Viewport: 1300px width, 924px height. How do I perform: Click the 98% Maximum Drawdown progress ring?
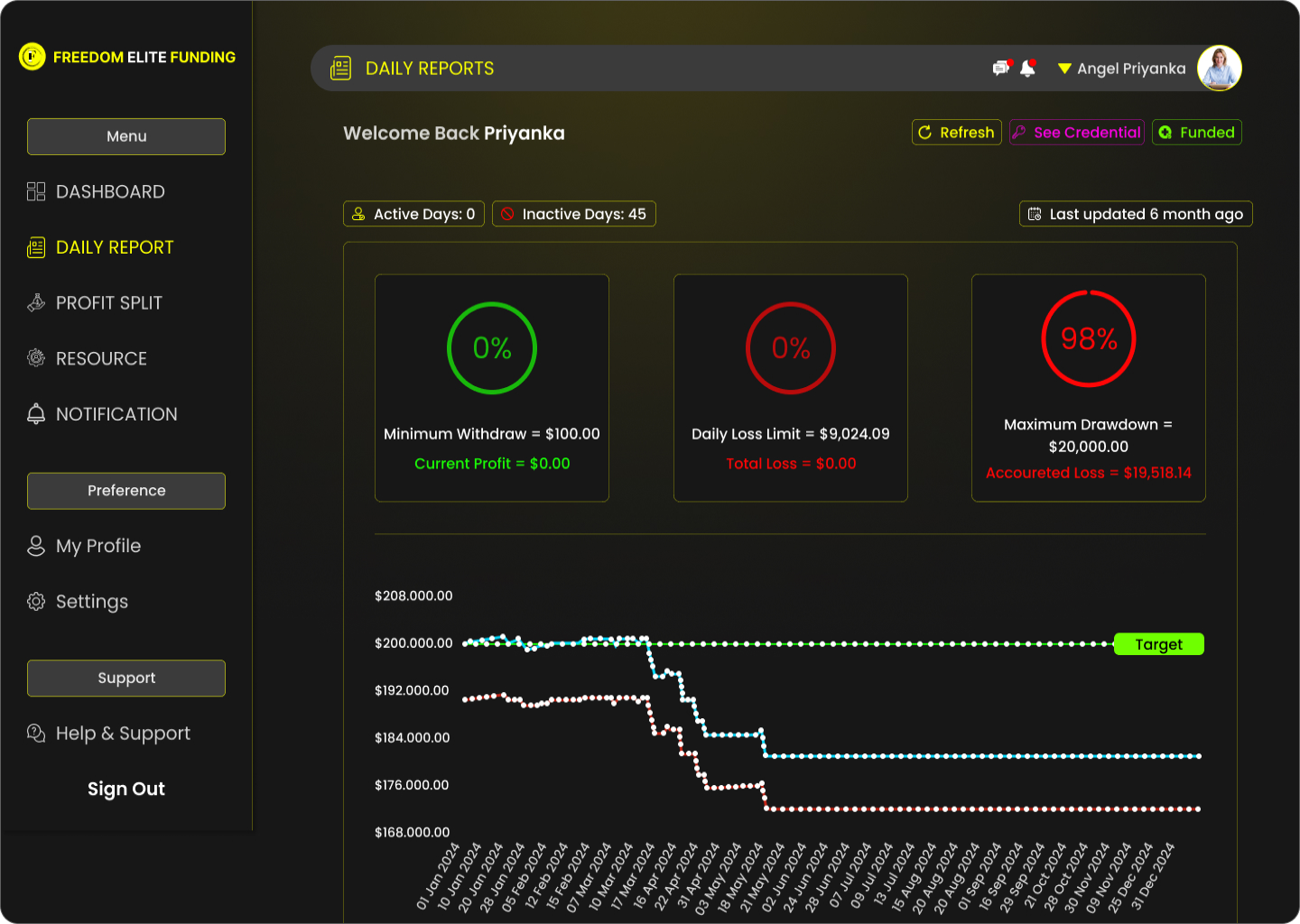pyautogui.click(x=1088, y=339)
